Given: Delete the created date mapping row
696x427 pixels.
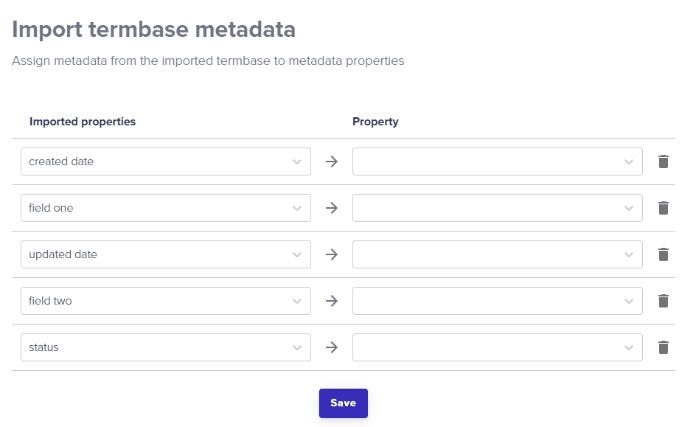Looking at the screenshot, I should pyautogui.click(x=663, y=162).
